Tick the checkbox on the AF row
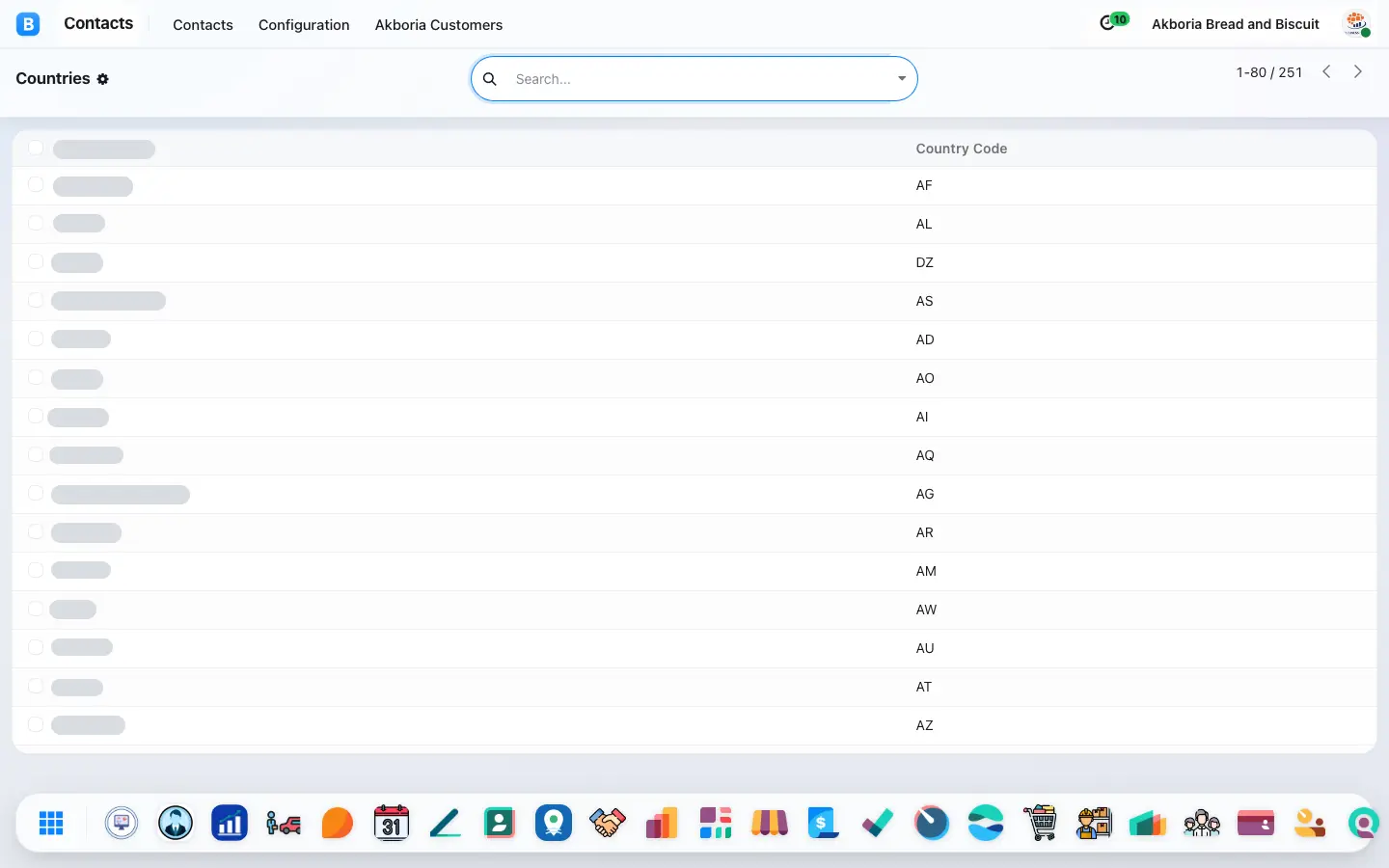 [36, 184]
